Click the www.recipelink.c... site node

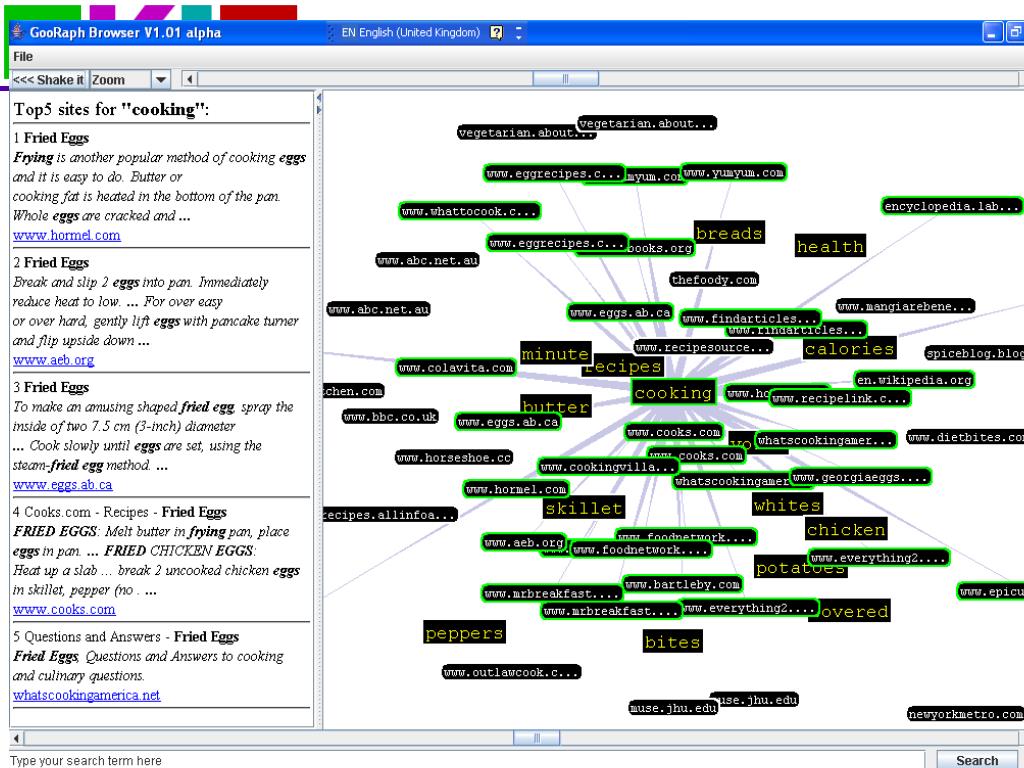(840, 398)
